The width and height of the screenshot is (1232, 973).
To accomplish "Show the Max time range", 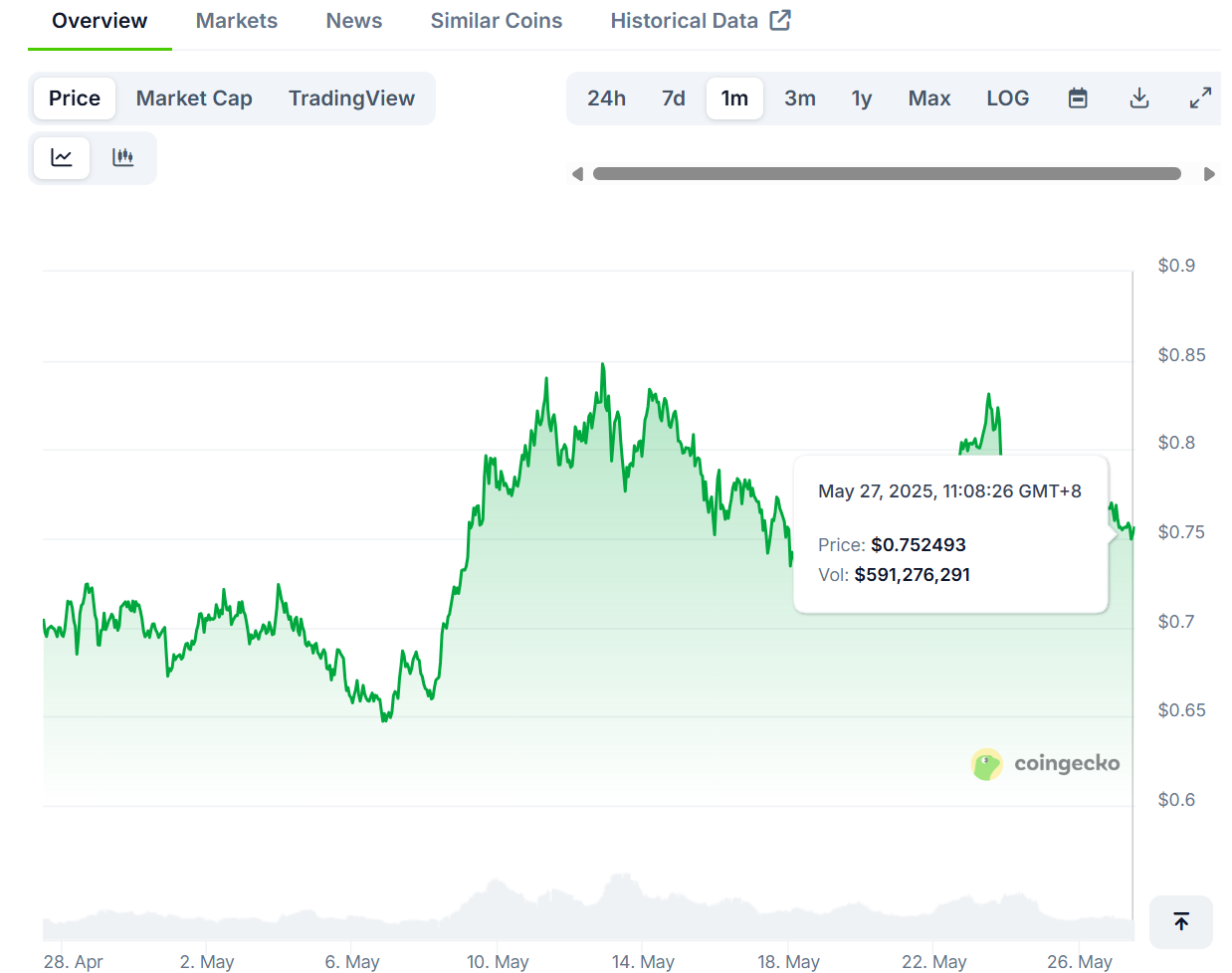I will click(928, 98).
